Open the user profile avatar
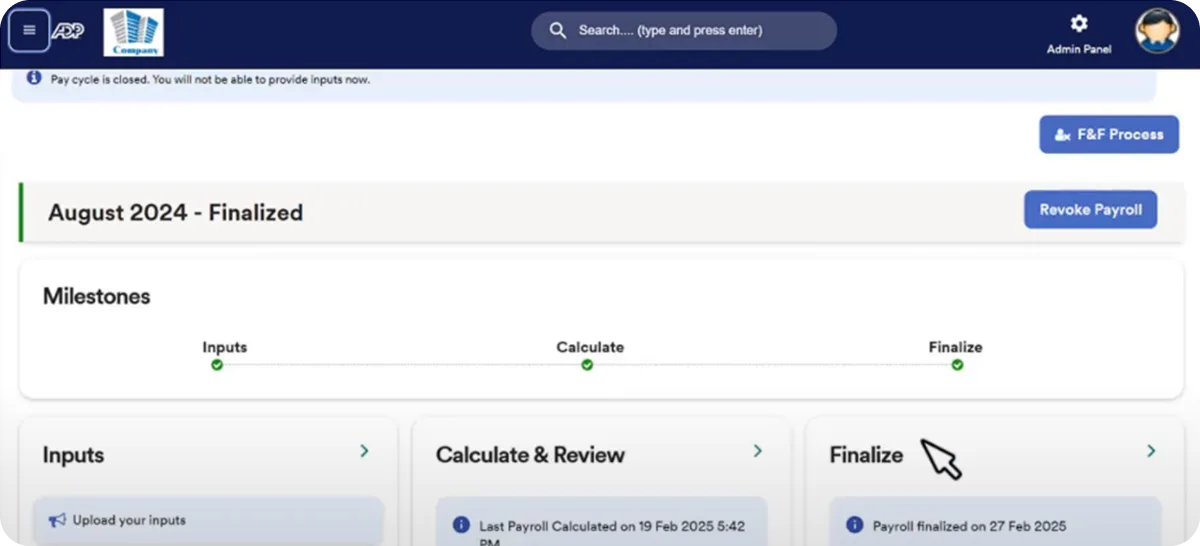The image size is (1200, 546). click(x=1157, y=31)
